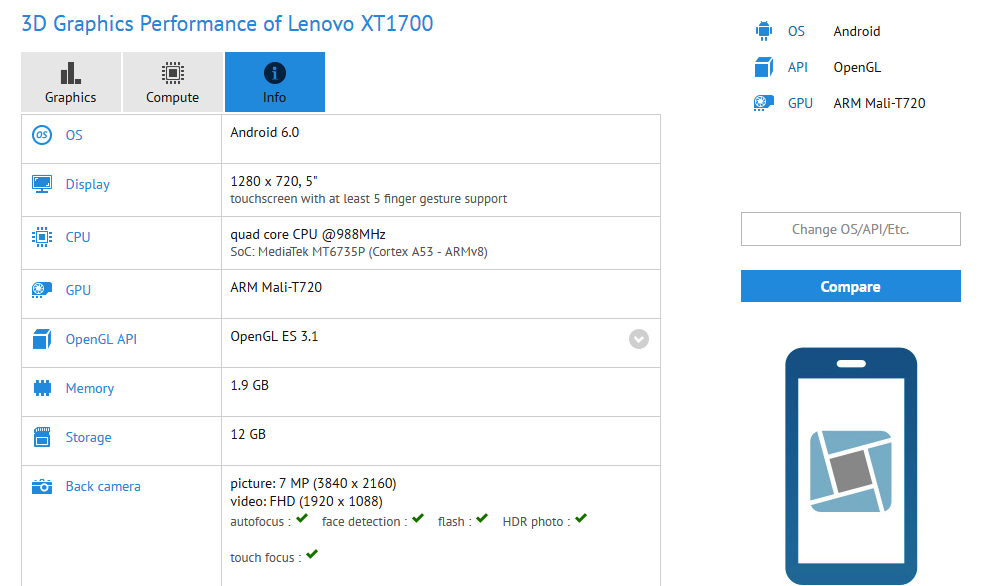Click the CPU chip icon

point(42,237)
